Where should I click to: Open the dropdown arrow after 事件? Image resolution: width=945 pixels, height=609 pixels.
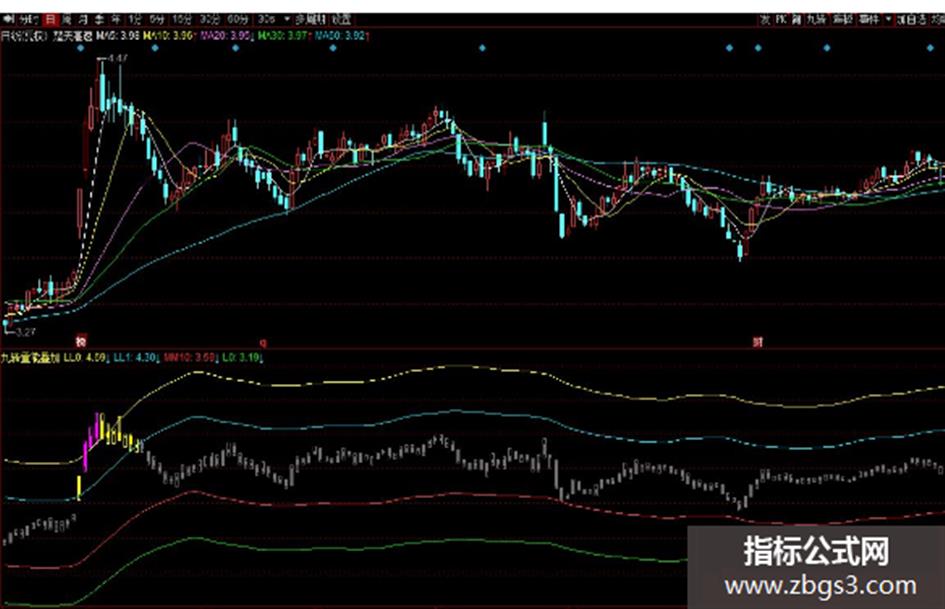888,20
